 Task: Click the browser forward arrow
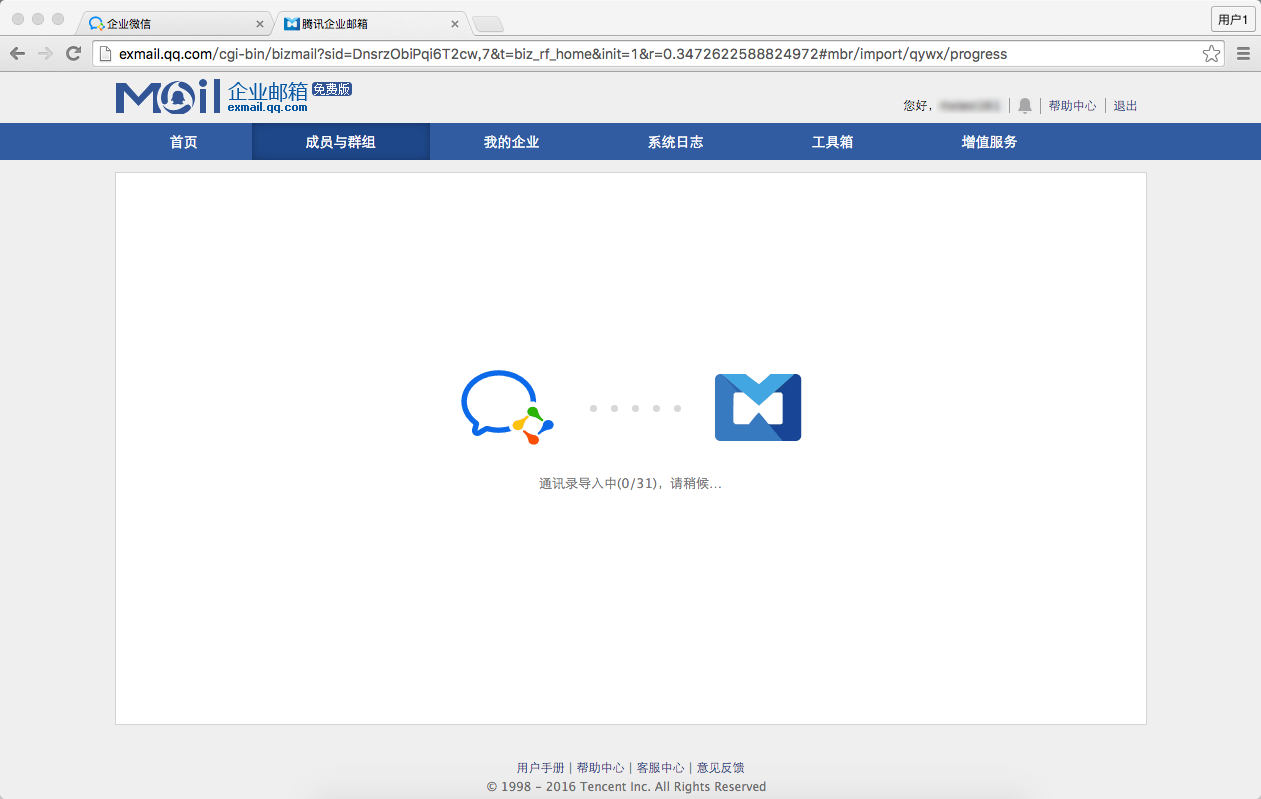click(x=45, y=54)
